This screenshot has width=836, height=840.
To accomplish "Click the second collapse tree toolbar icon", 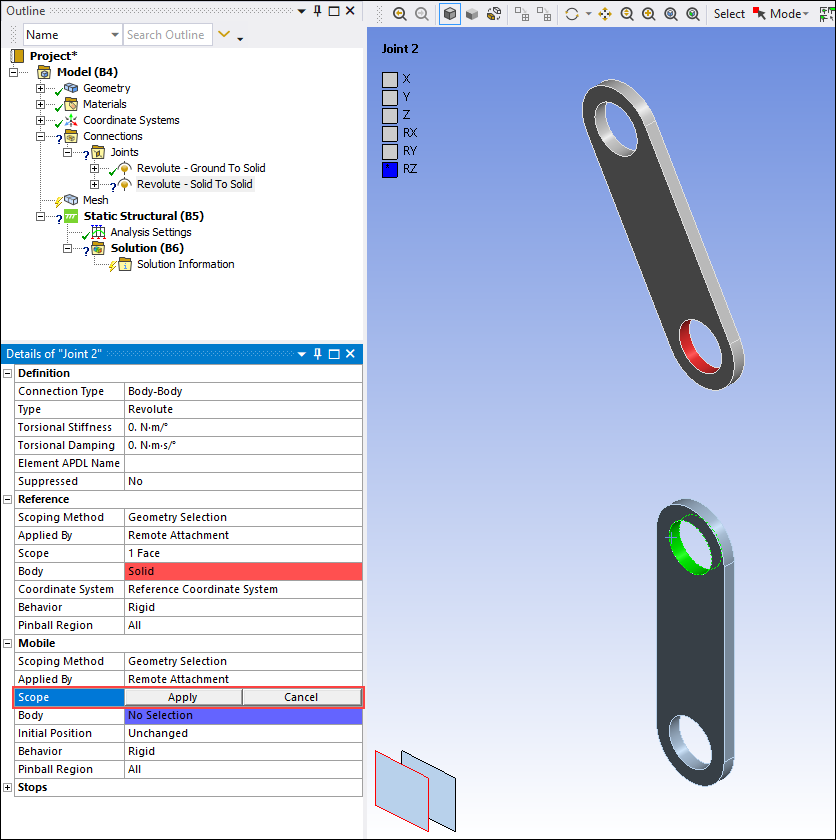I will click(x=544, y=14).
